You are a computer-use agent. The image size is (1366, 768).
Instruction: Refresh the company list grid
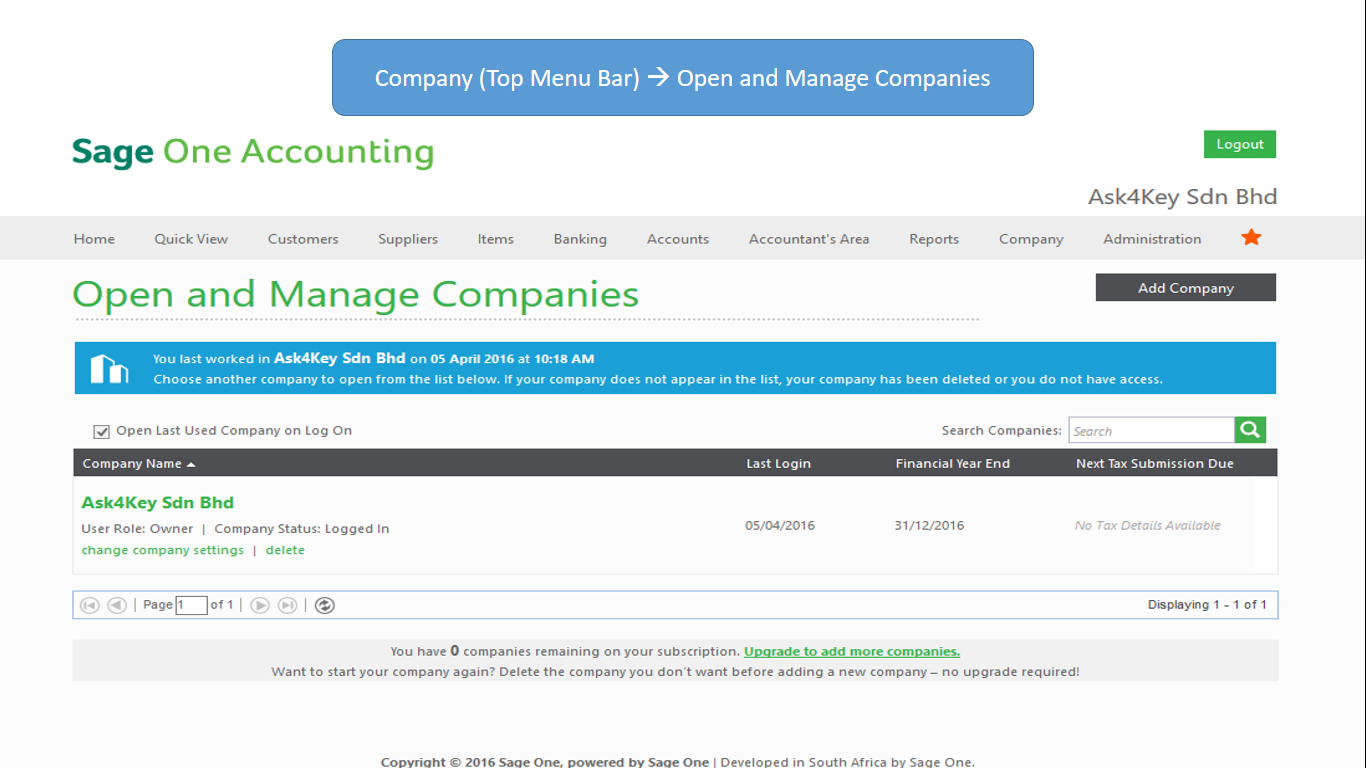coord(325,605)
